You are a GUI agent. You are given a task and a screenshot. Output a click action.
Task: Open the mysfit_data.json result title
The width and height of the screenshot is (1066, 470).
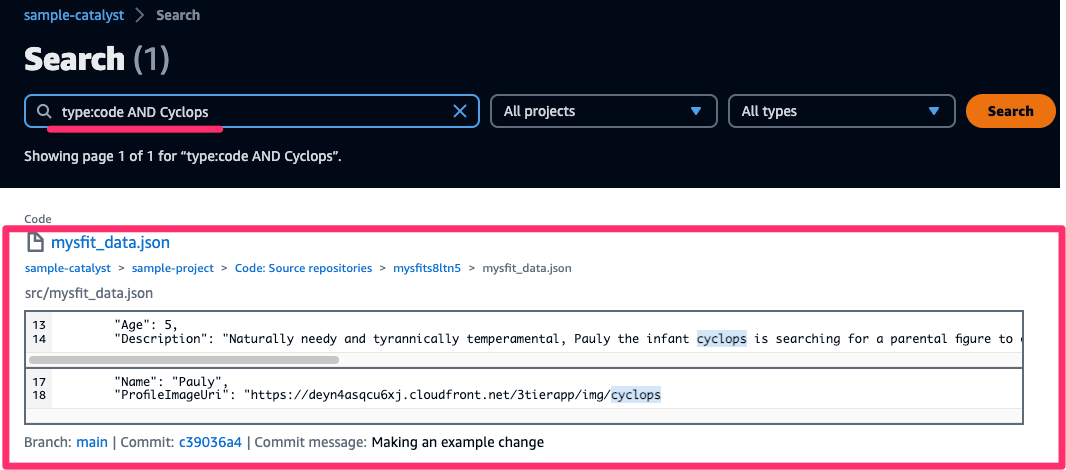[110, 243]
